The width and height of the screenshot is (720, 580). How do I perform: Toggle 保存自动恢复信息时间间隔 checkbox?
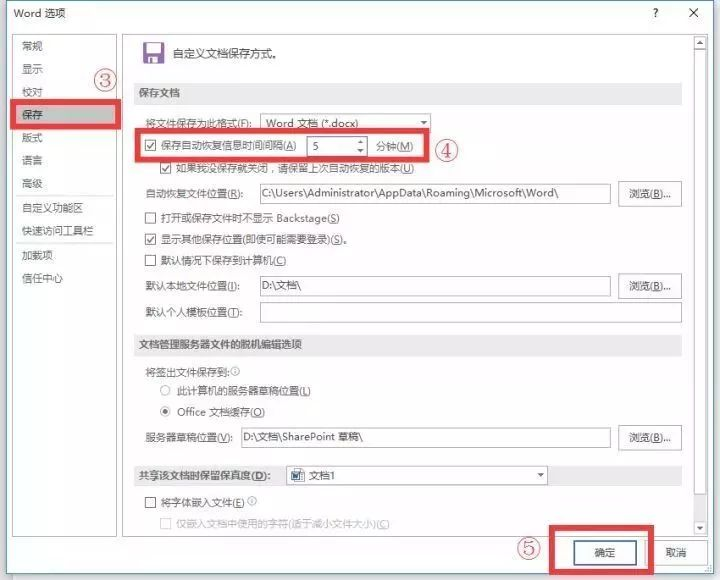[151, 146]
